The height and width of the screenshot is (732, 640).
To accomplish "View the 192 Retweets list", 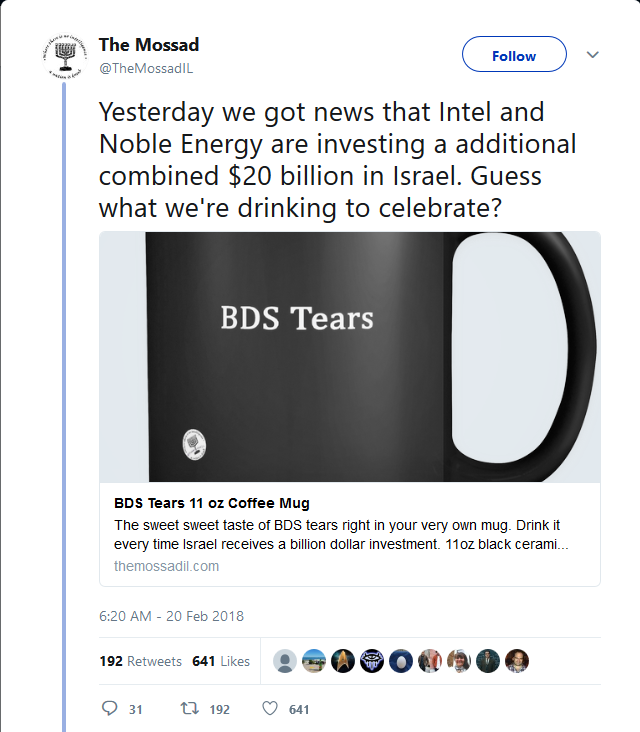I will point(140,661).
